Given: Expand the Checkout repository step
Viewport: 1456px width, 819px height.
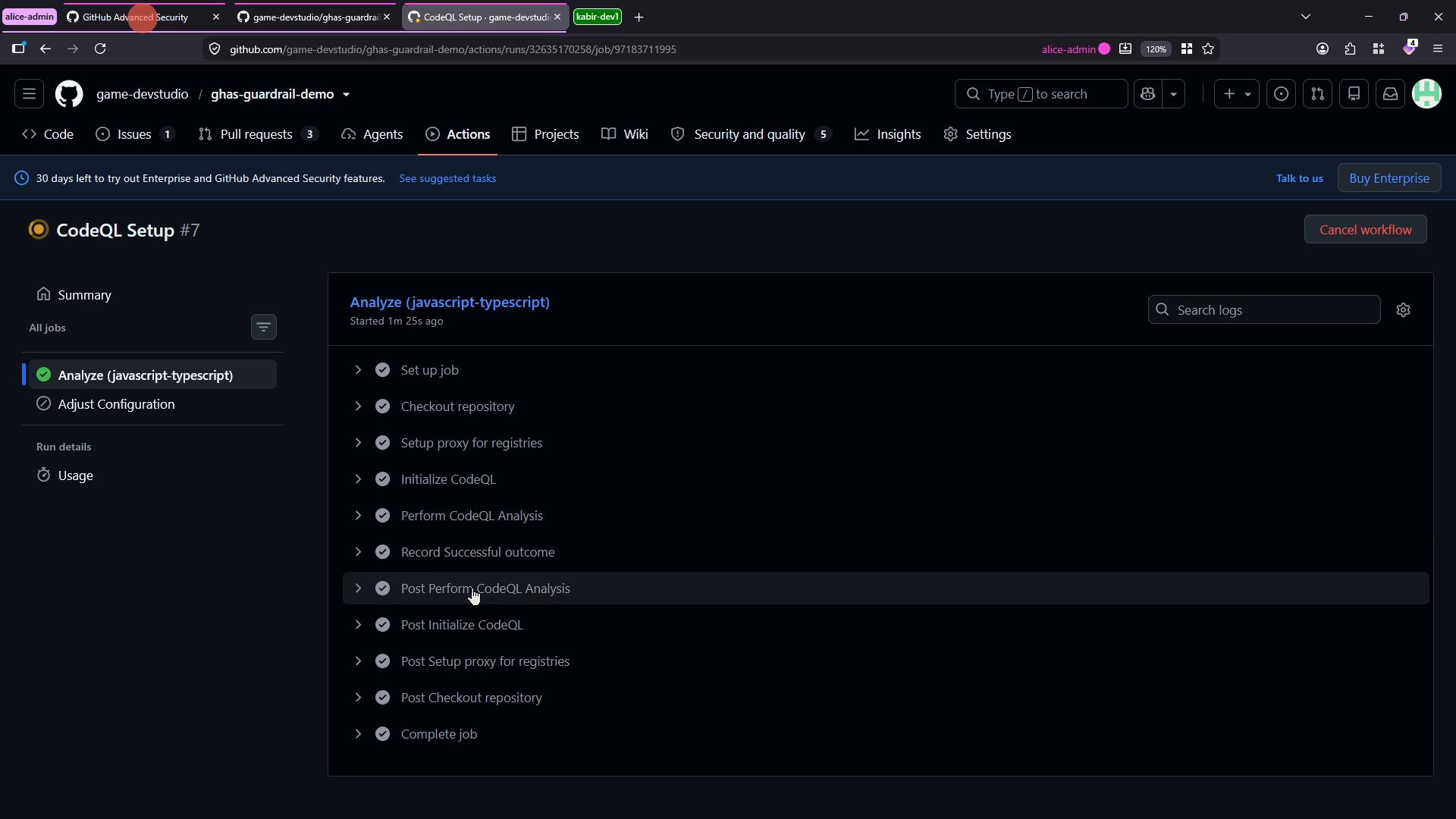Looking at the screenshot, I should (886, 406).
